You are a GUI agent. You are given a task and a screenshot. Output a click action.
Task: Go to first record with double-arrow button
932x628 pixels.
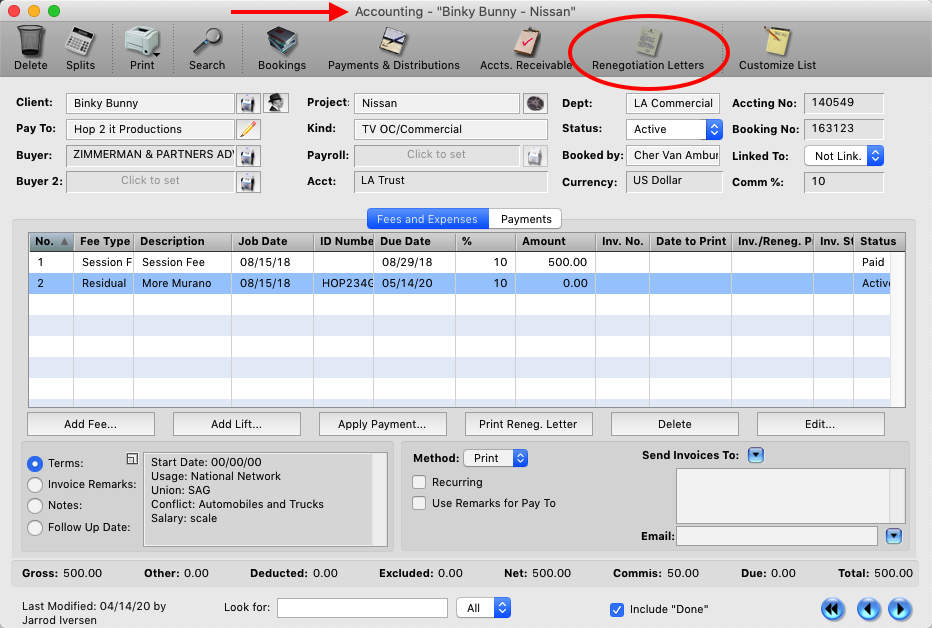pyautogui.click(x=833, y=609)
